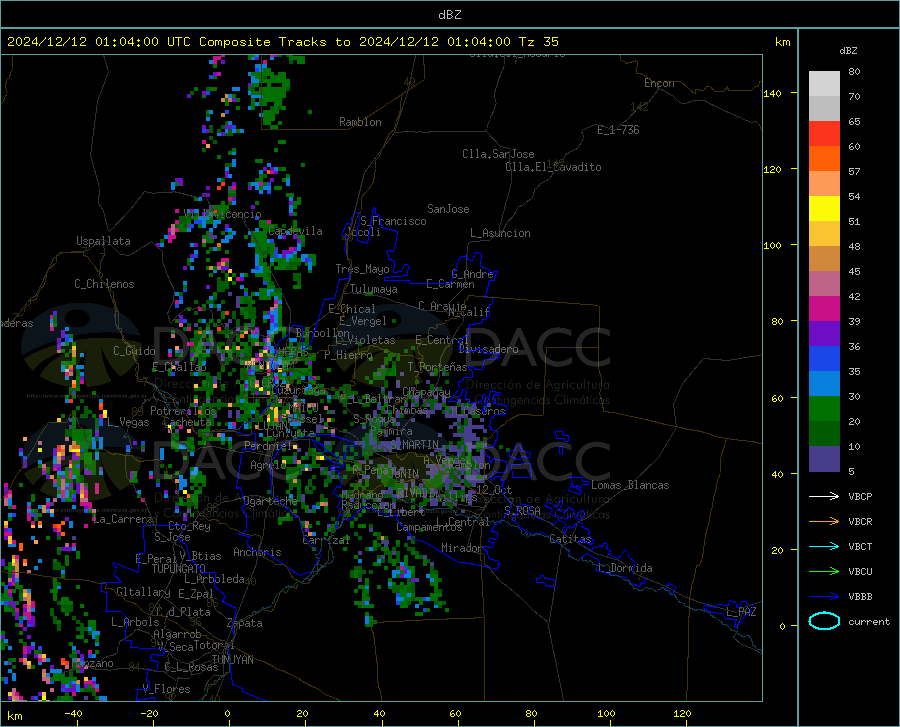
Task: Click the -40 km x-axis tick
Action: pos(73,714)
